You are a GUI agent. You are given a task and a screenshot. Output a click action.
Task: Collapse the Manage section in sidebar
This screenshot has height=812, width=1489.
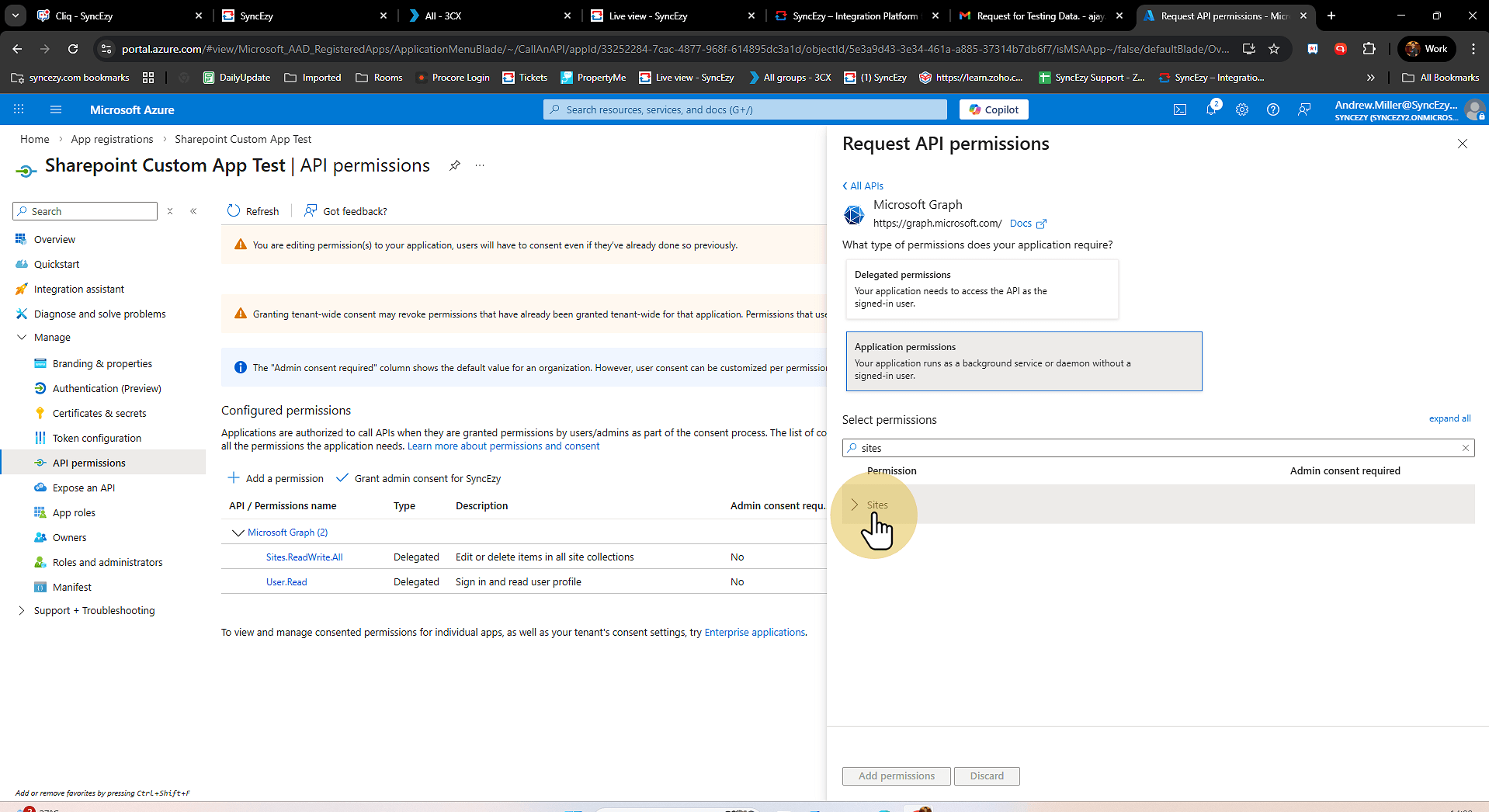click(22, 338)
